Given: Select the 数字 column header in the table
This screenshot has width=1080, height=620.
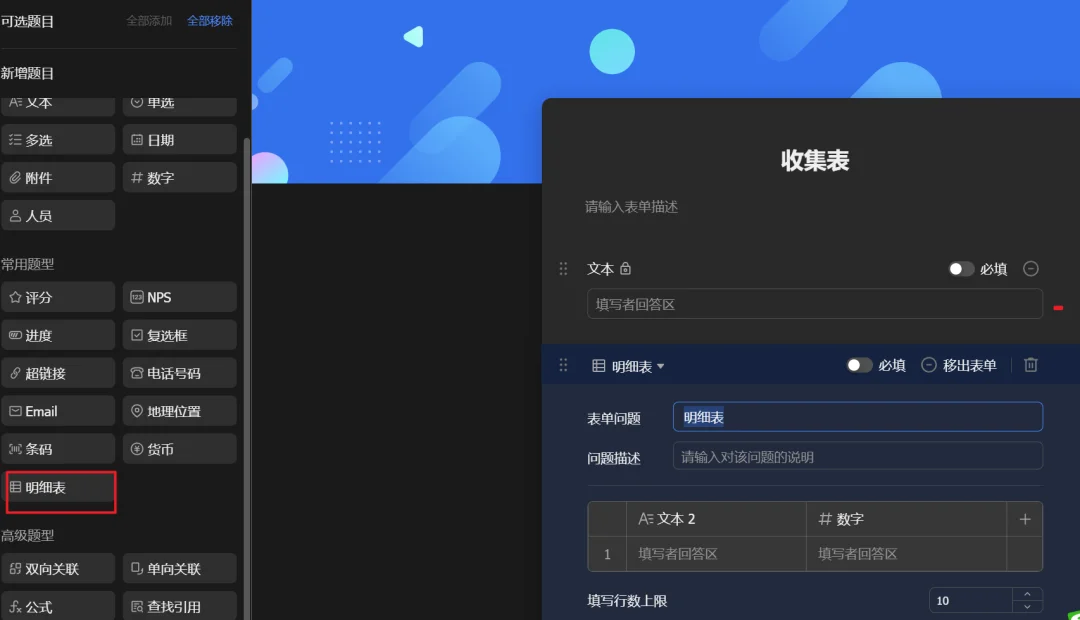Looking at the screenshot, I should pyautogui.click(x=906, y=519).
